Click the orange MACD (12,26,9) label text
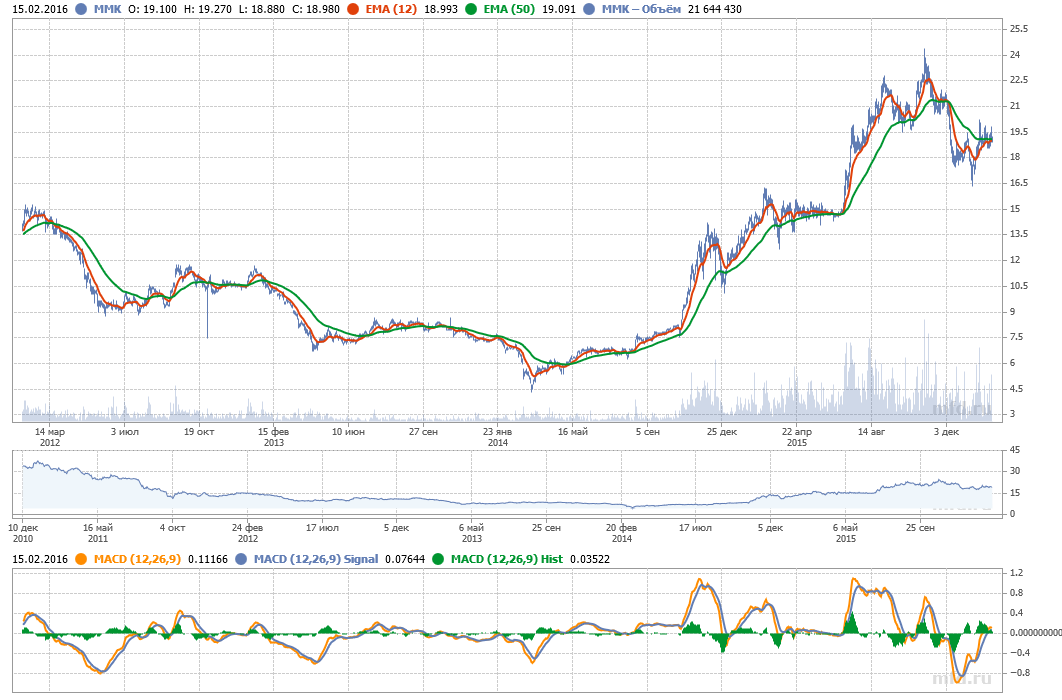1062x700 pixels. point(137,559)
